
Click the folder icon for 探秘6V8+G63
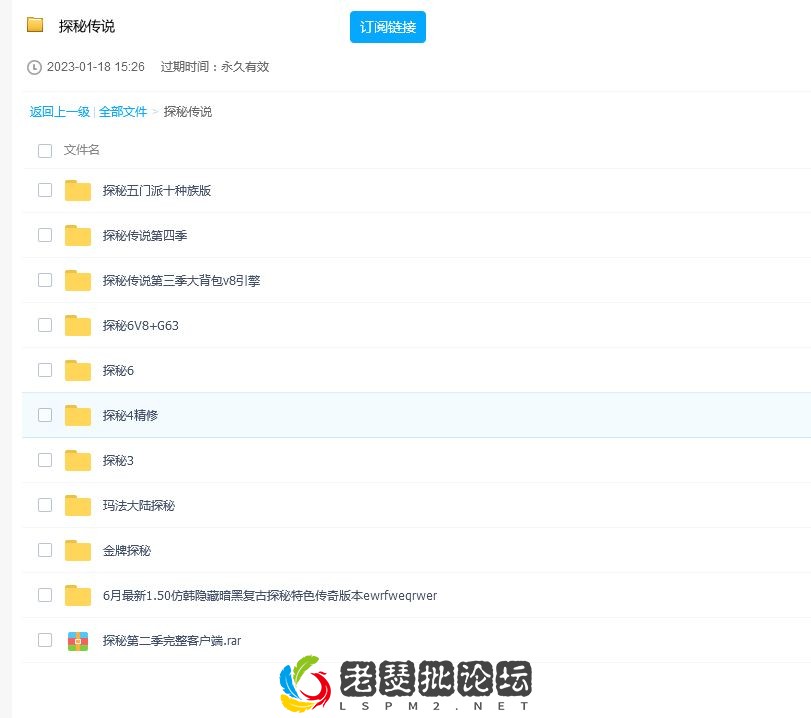(78, 326)
